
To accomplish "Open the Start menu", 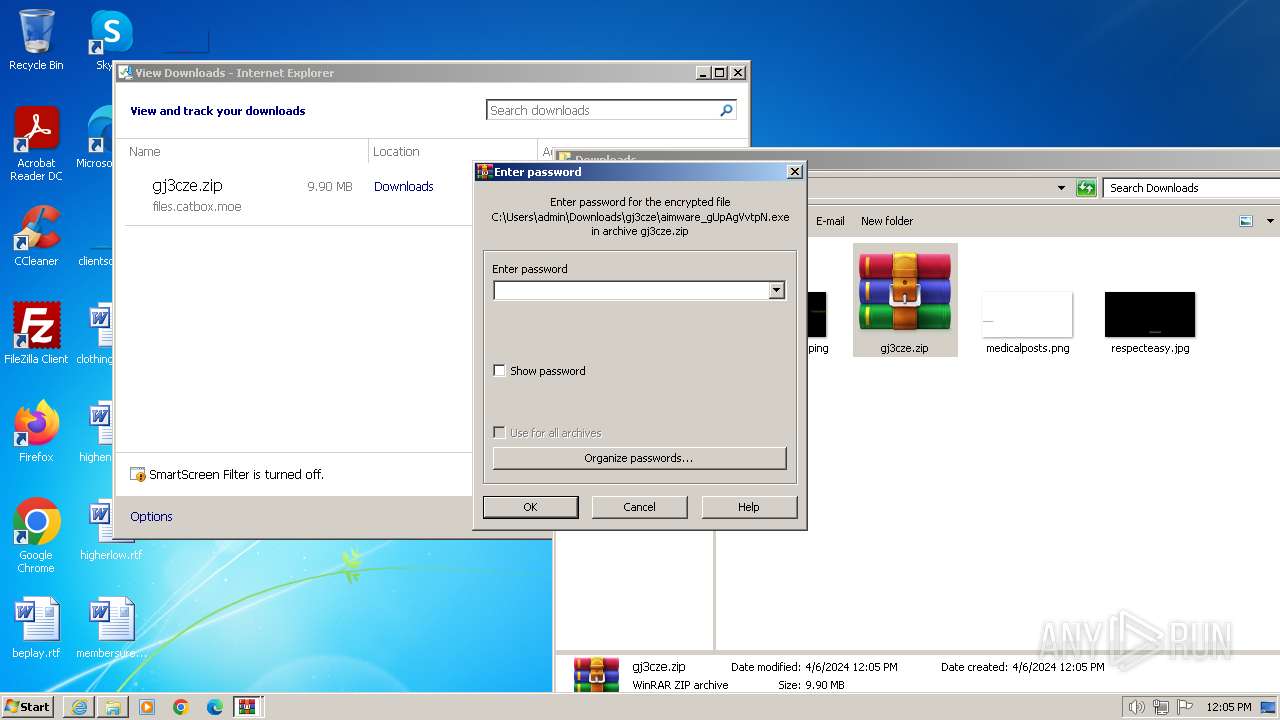I will click(28, 707).
